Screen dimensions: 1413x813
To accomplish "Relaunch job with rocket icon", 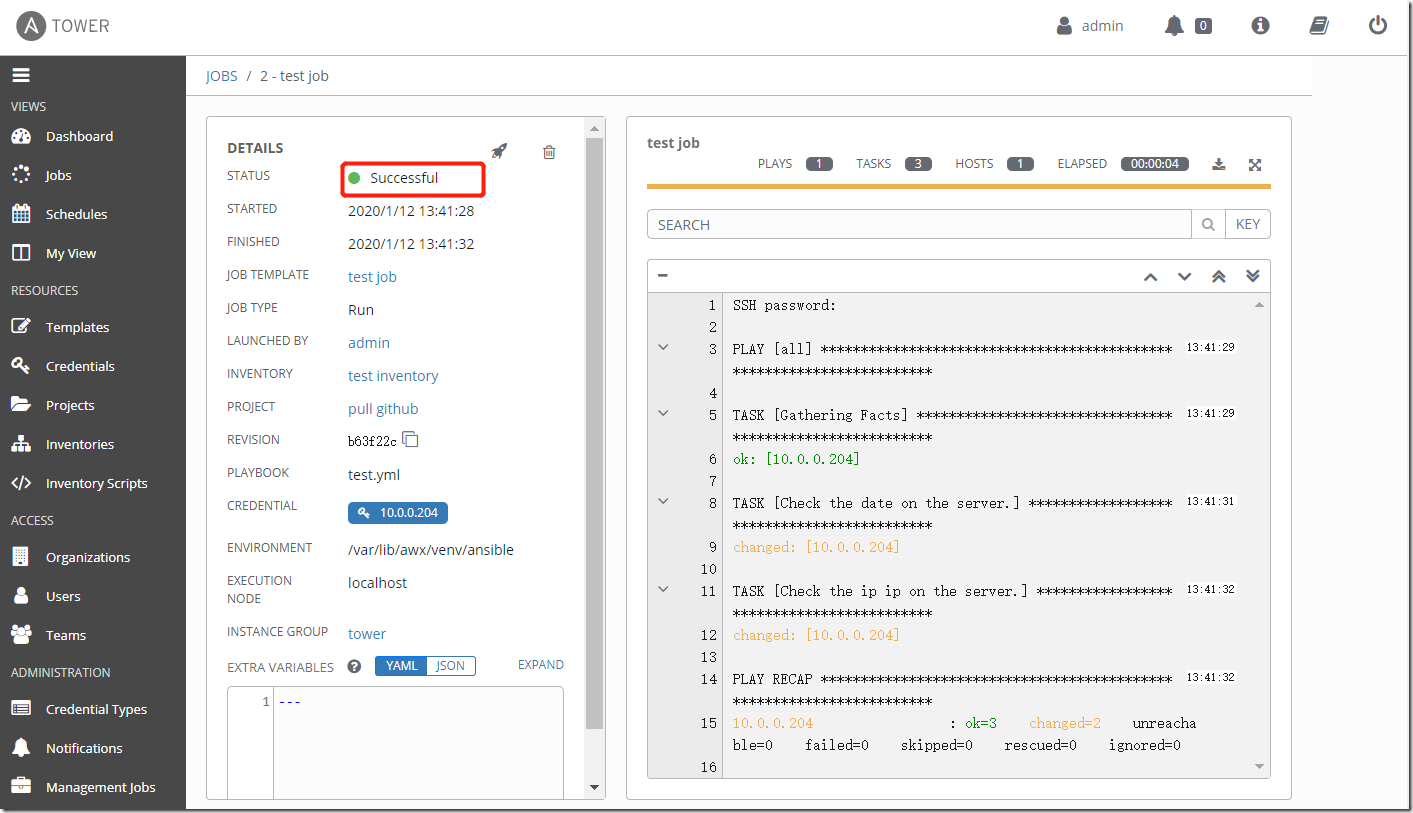I will (500, 151).
